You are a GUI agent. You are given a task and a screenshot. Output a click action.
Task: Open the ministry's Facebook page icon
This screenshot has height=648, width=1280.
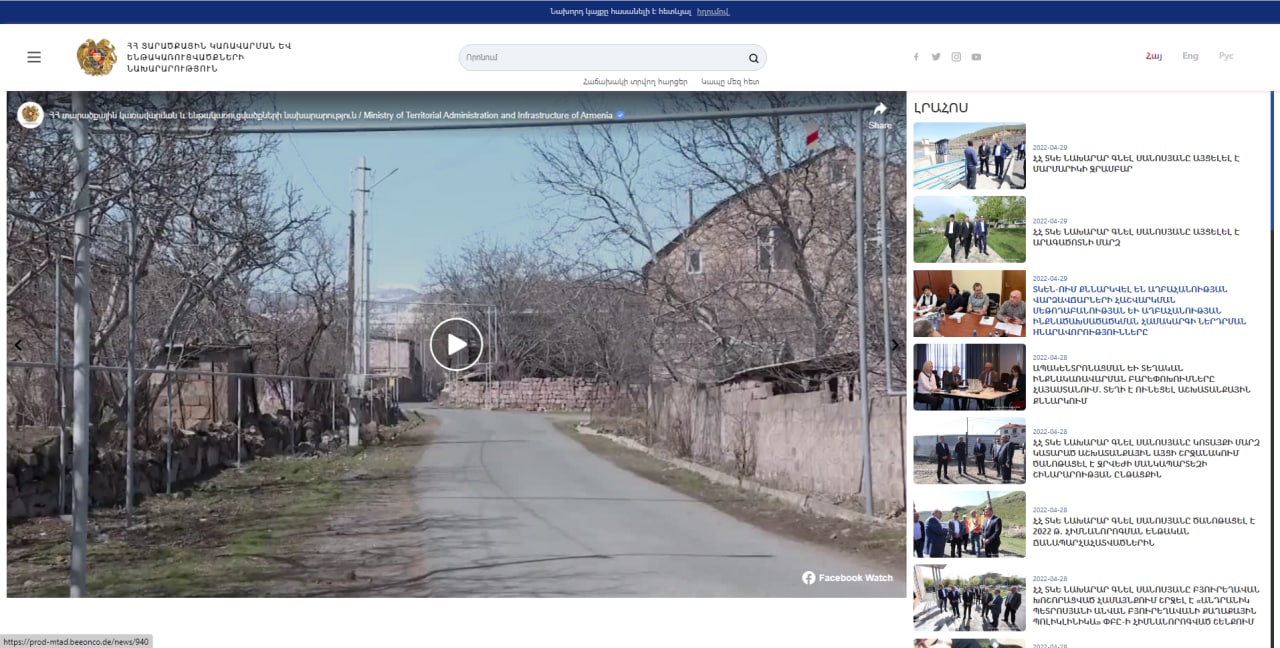click(x=916, y=57)
